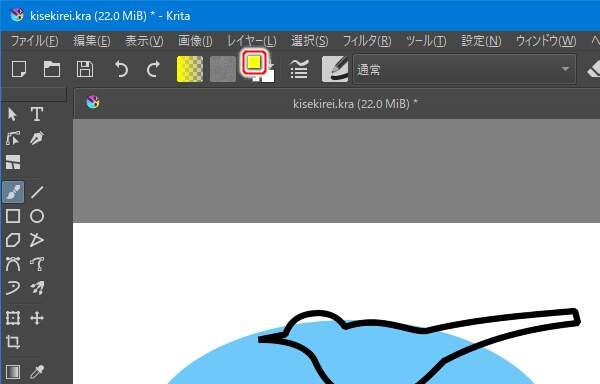The image size is (600, 384).
Task: Open the brush settings editor
Action: (299, 69)
